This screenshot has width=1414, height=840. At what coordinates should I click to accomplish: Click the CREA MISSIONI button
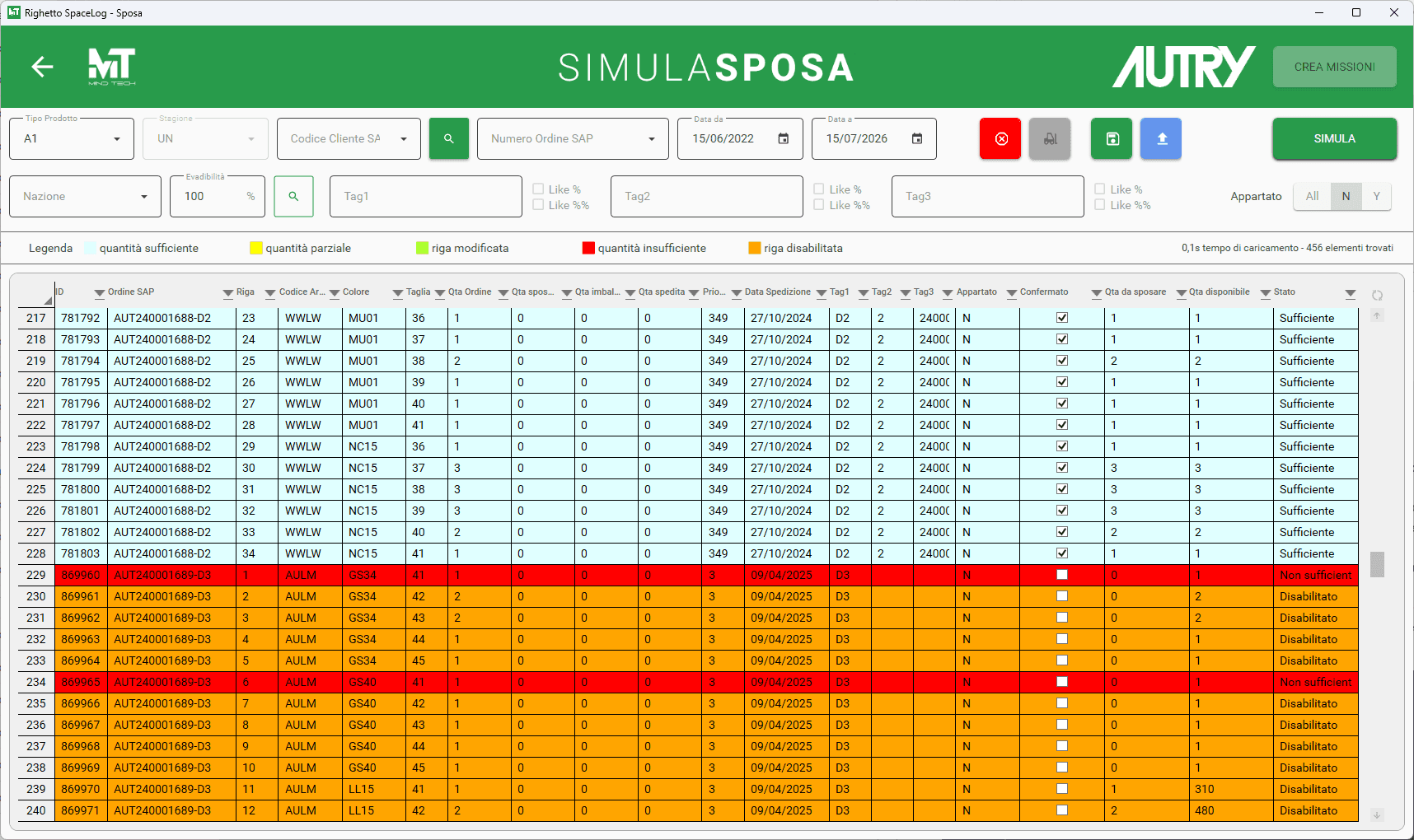point(1334,67)
